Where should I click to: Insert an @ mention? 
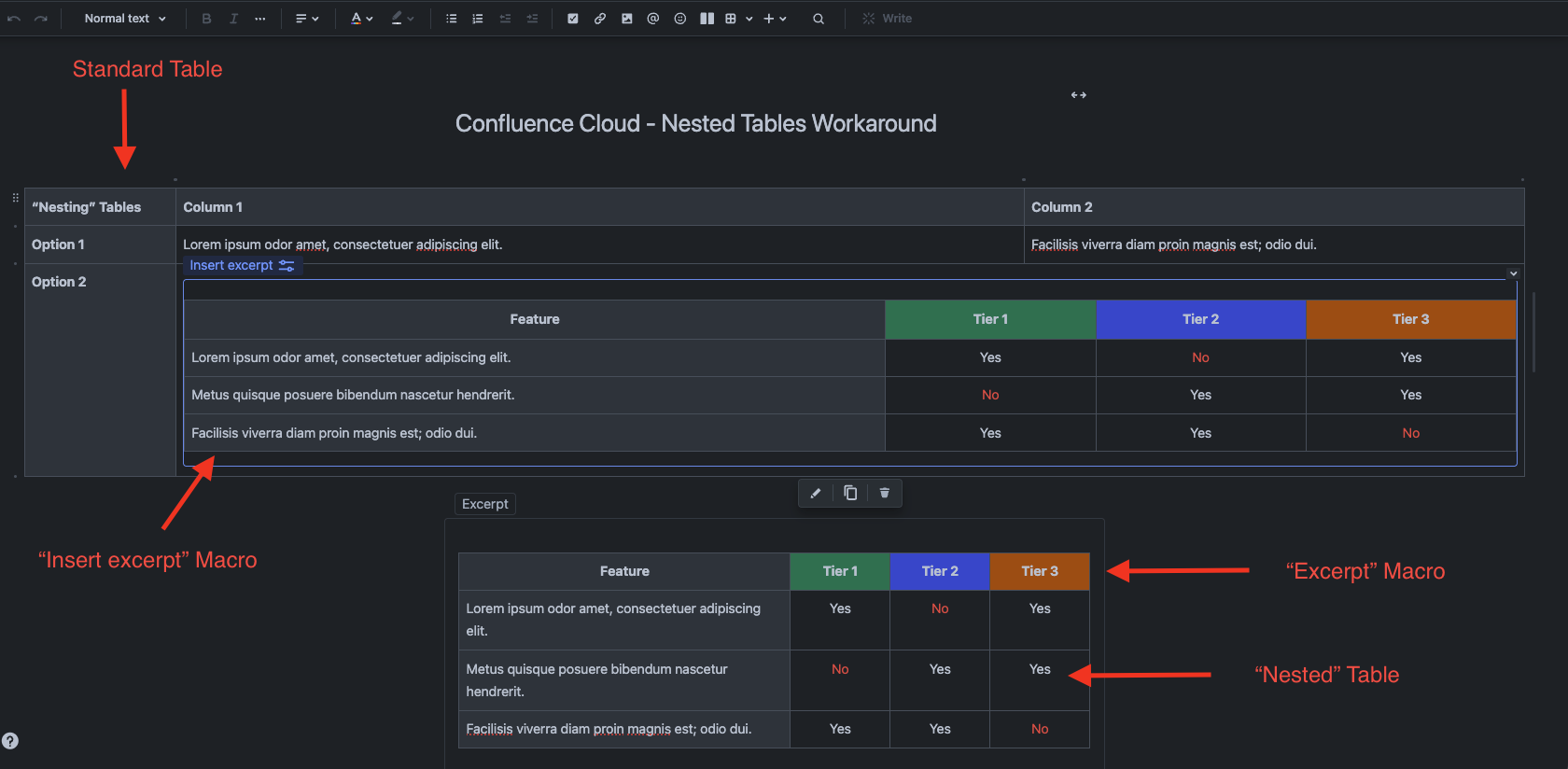point(653,19)
